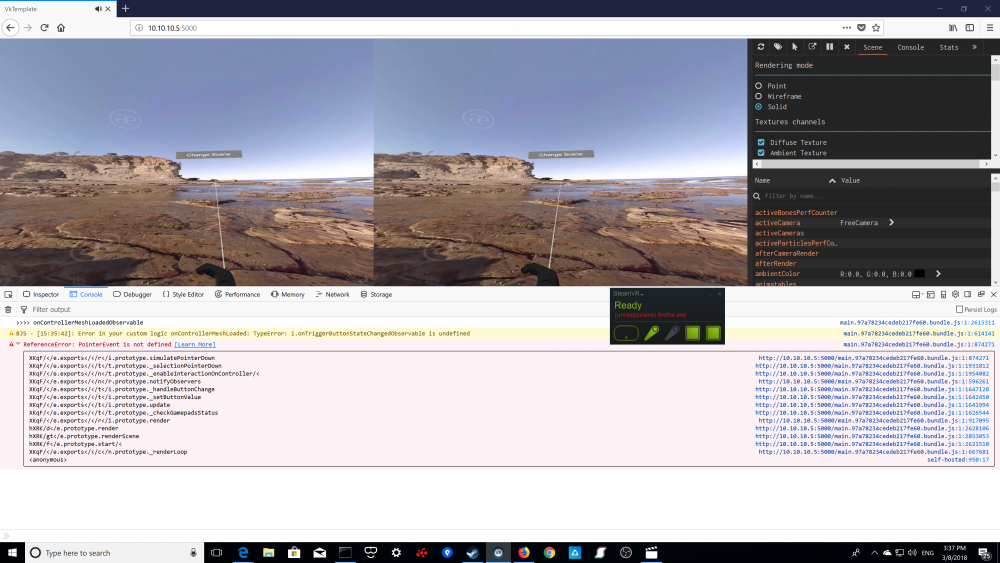Select Wireframe rendering mode
Screen dimensions: 1000x563
pos(758,96)
